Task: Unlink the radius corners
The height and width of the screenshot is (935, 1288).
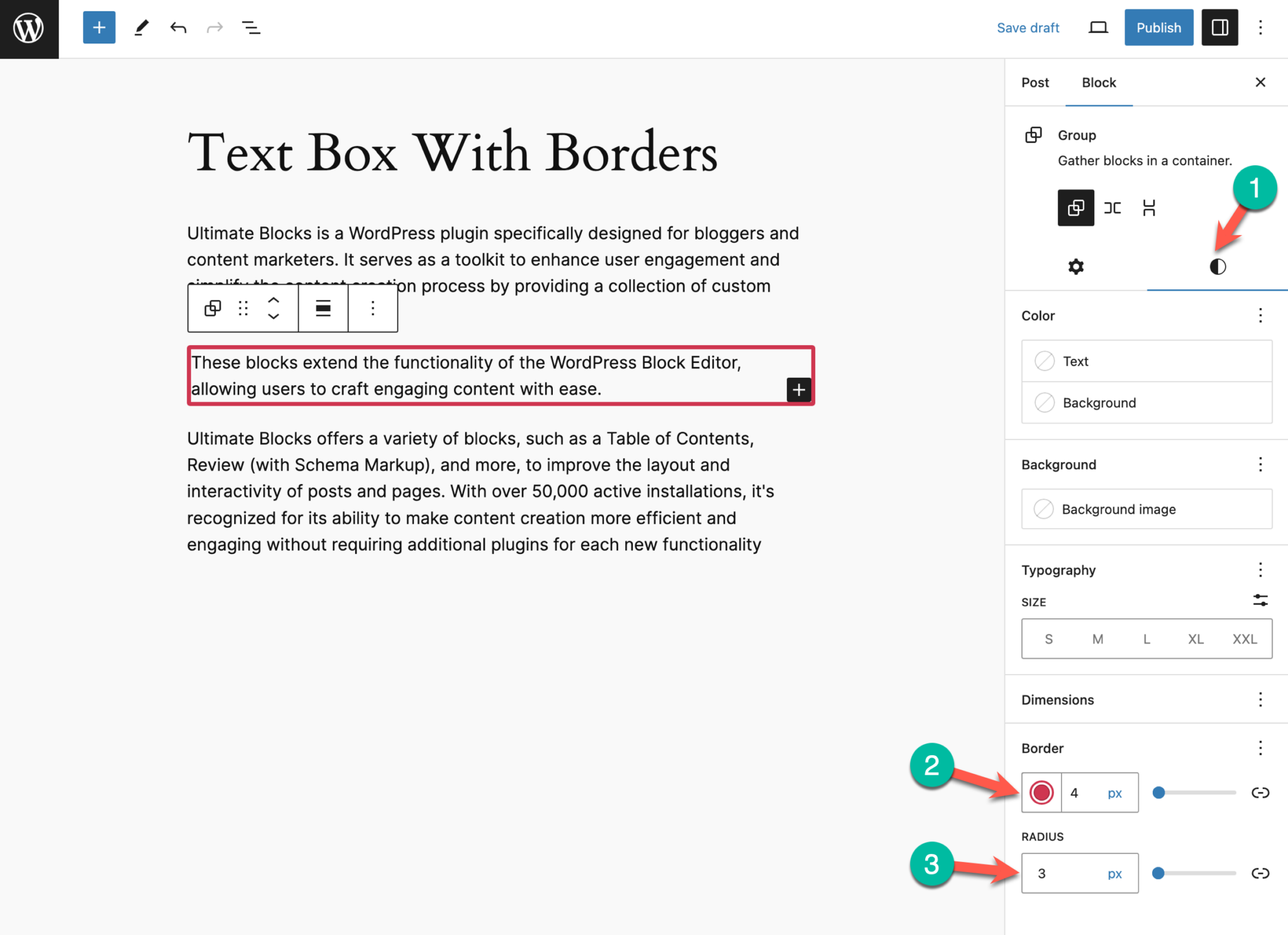Action: point(1260,873)
